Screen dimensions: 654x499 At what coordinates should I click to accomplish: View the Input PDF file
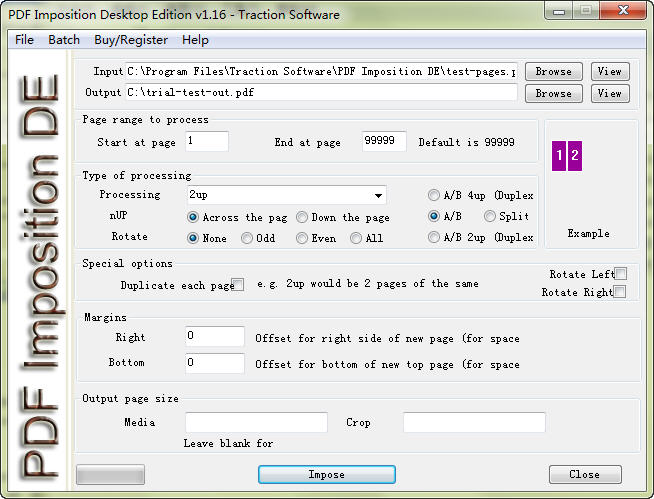coord(610,71)
